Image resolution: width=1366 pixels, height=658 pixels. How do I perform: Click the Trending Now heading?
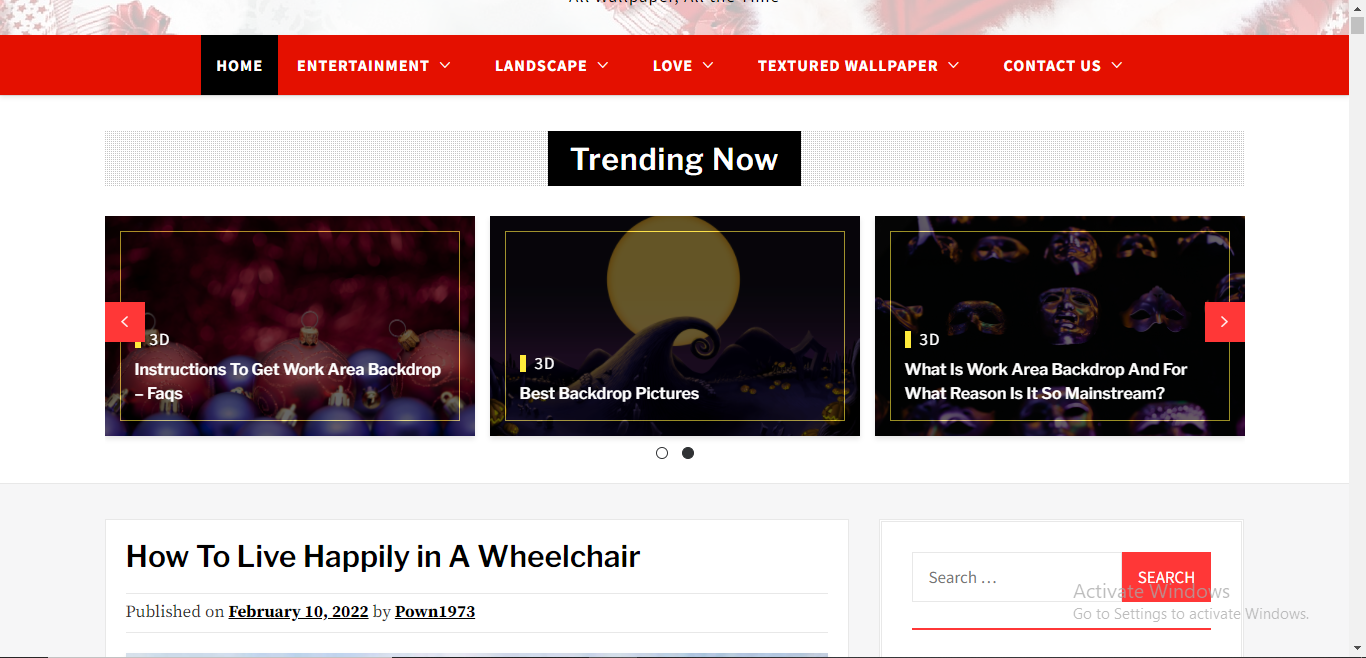[674, 159]
